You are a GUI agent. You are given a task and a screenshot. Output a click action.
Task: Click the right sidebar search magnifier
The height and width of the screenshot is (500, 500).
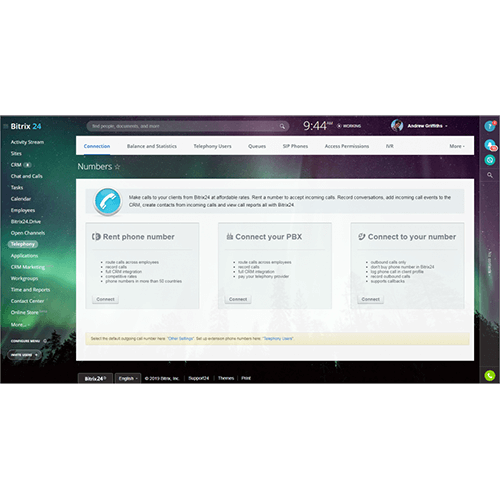coord(489,175)
